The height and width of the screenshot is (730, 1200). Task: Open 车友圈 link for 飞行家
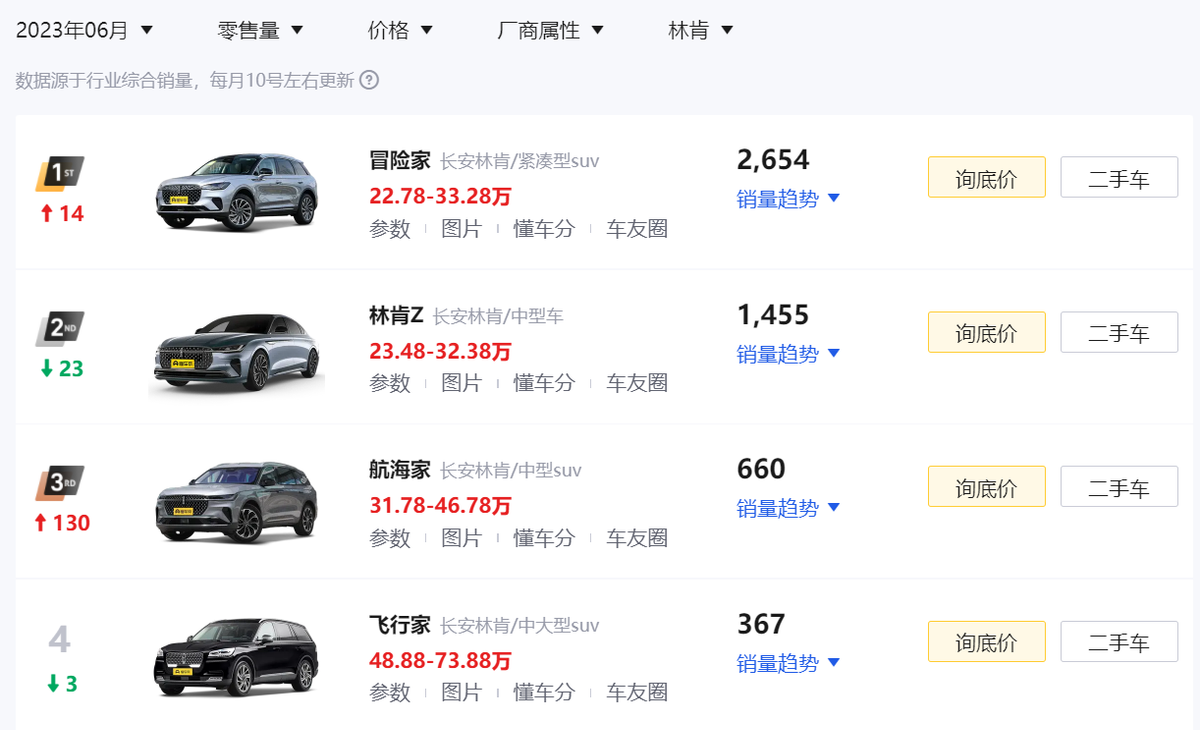coord(637,692)
